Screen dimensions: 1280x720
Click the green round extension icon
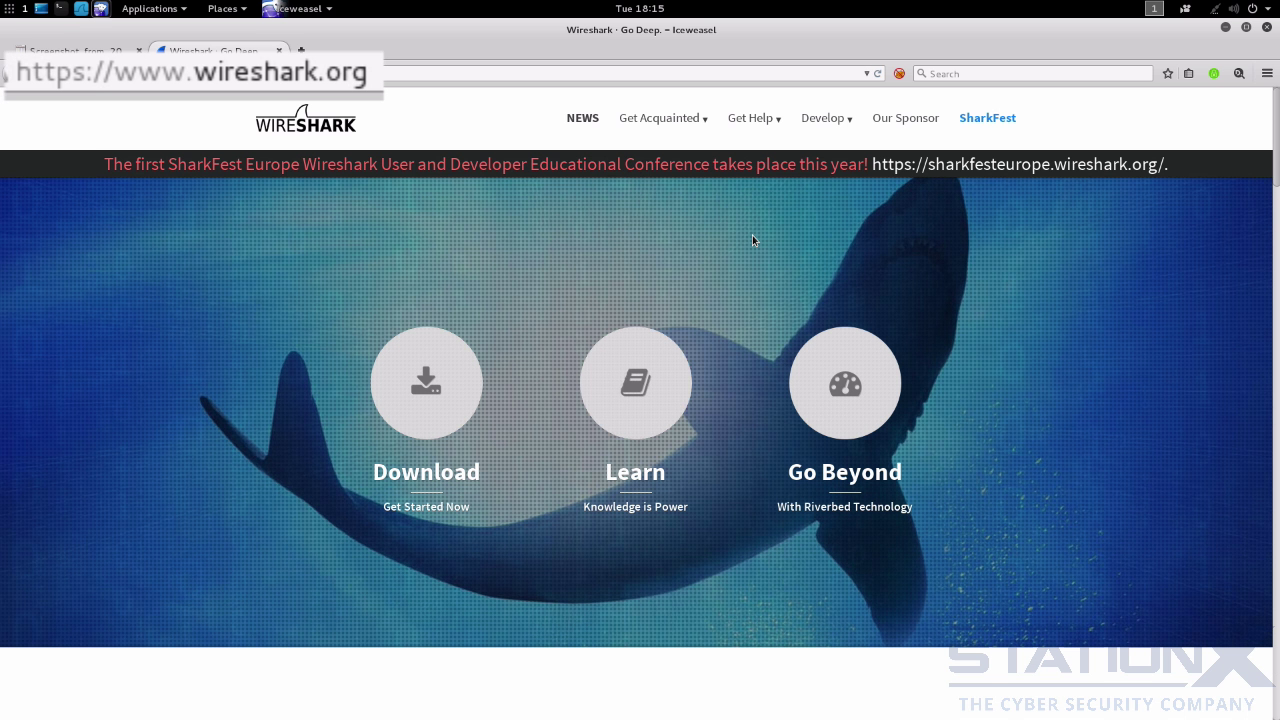[x=1214, y=73]
